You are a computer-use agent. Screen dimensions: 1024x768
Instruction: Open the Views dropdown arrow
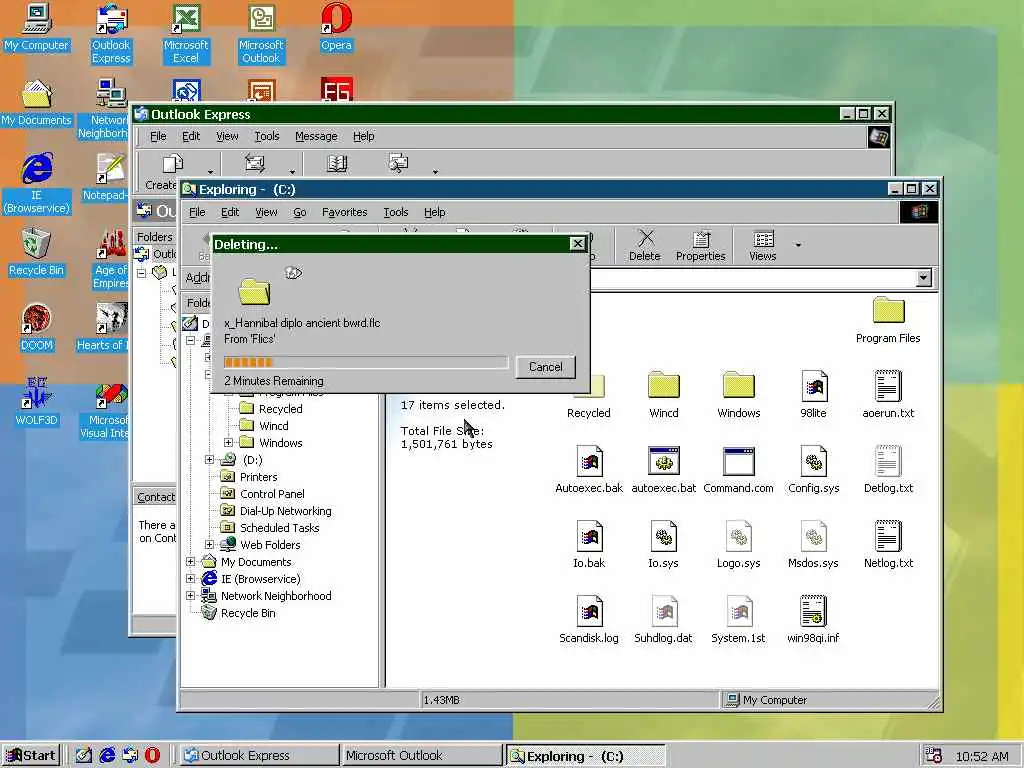(x=798, y=246)
